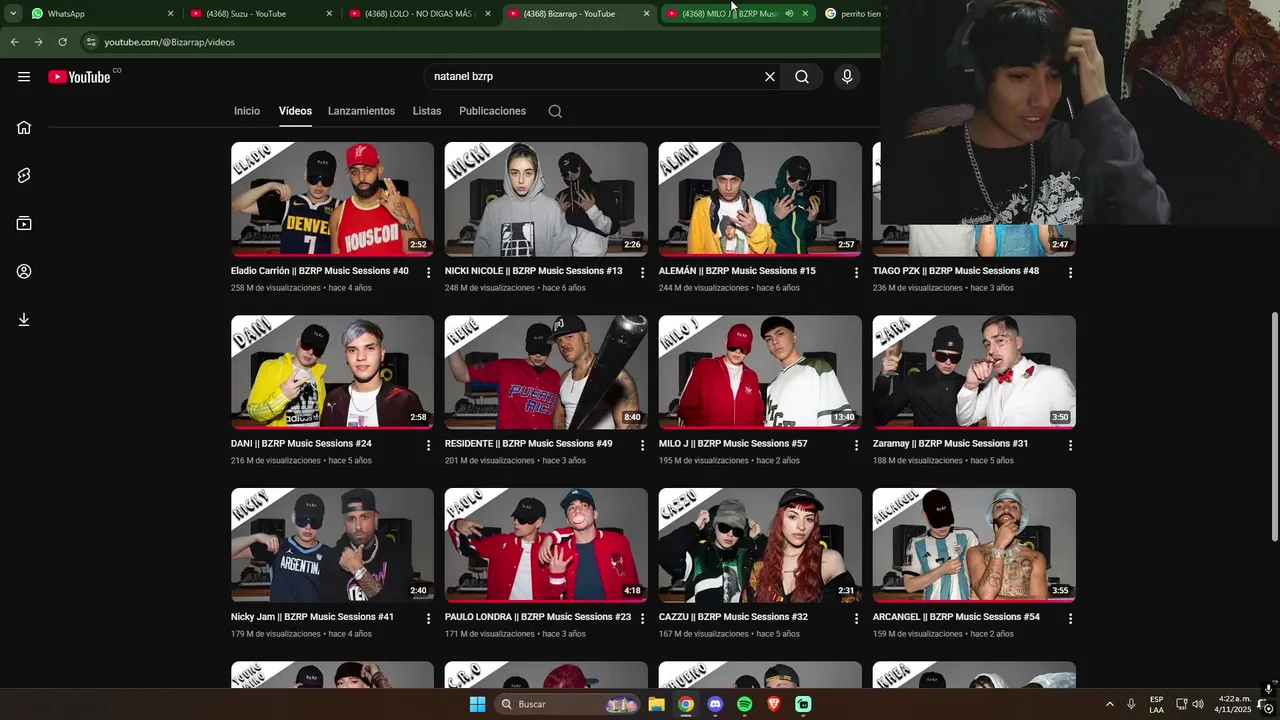Search within the Bizarrap channel
The height and width of the screenshot is (720, 1280).
555,111
